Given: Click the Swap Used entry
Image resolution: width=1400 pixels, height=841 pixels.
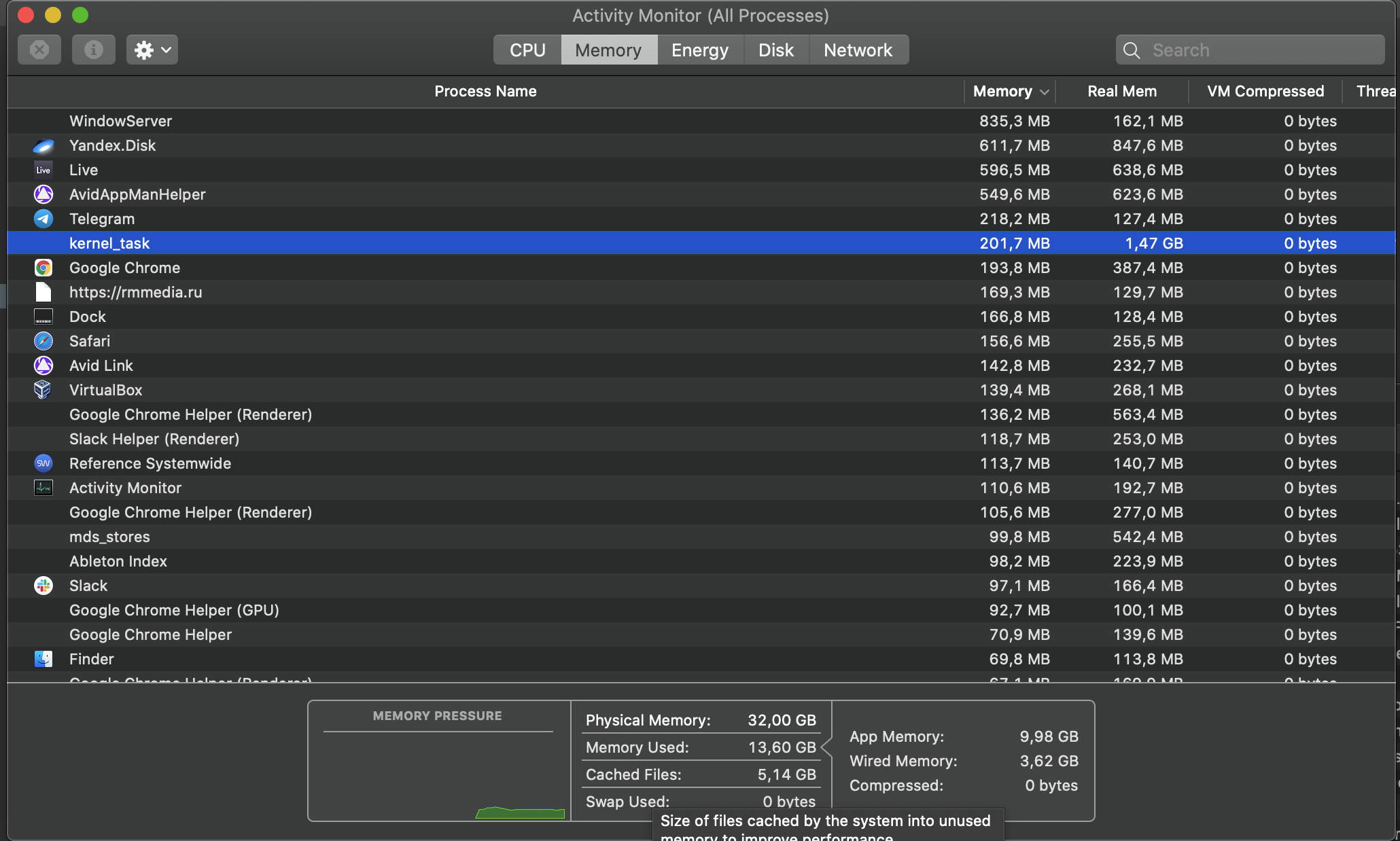Looking at the screenshot, I should 701,802.
